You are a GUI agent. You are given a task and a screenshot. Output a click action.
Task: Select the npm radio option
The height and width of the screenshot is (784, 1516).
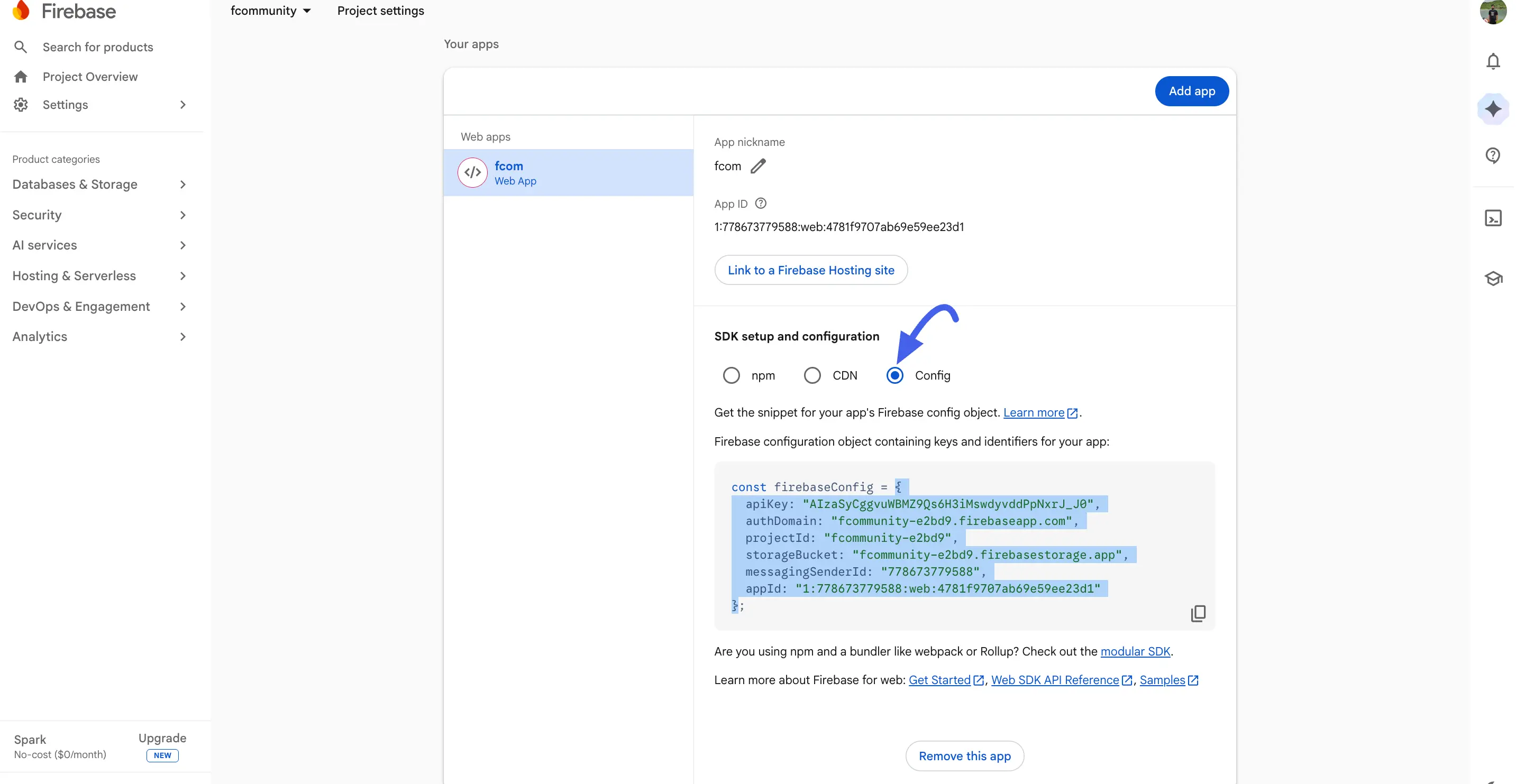click(731, 375)
